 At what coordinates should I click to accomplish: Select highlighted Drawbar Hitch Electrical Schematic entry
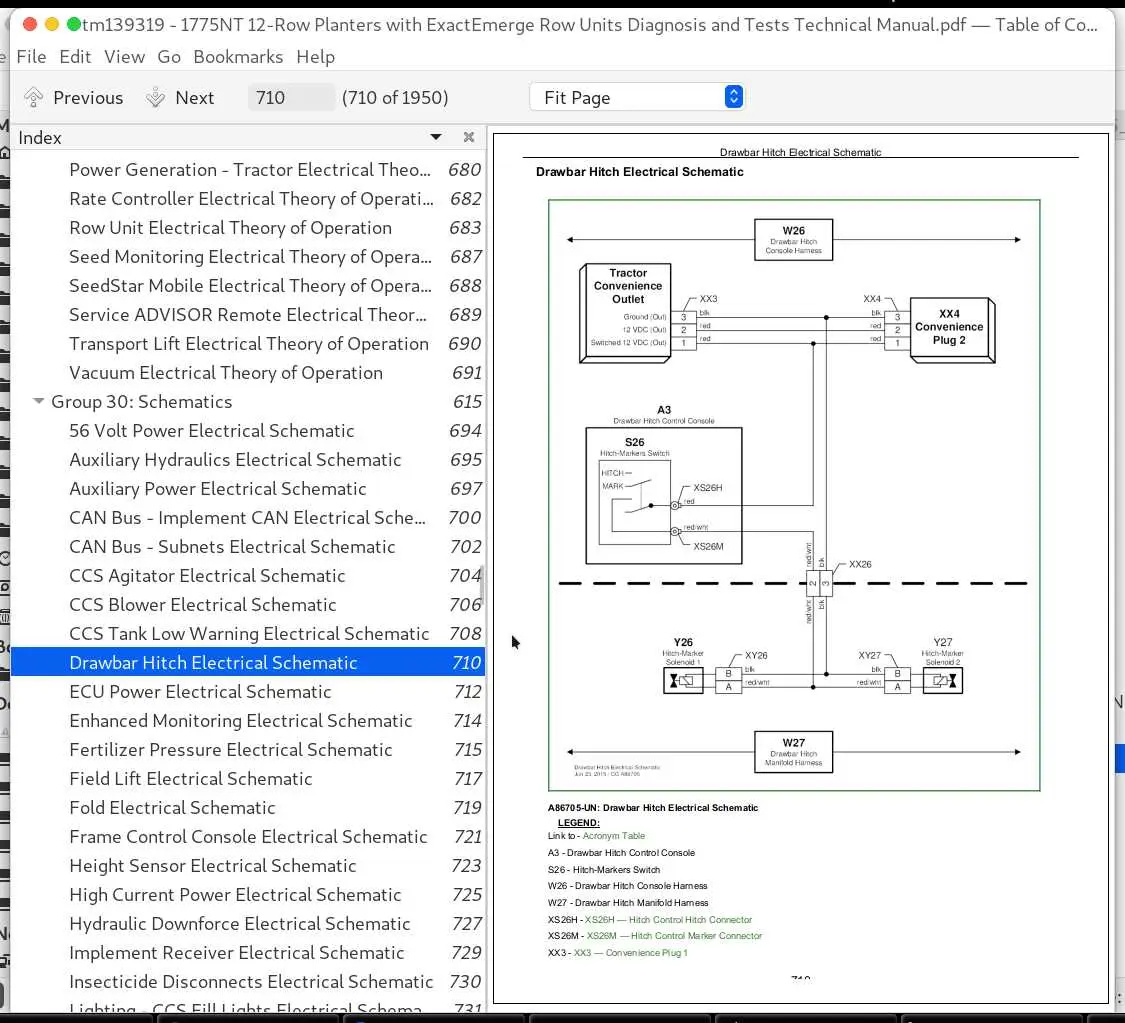(248, 662)
